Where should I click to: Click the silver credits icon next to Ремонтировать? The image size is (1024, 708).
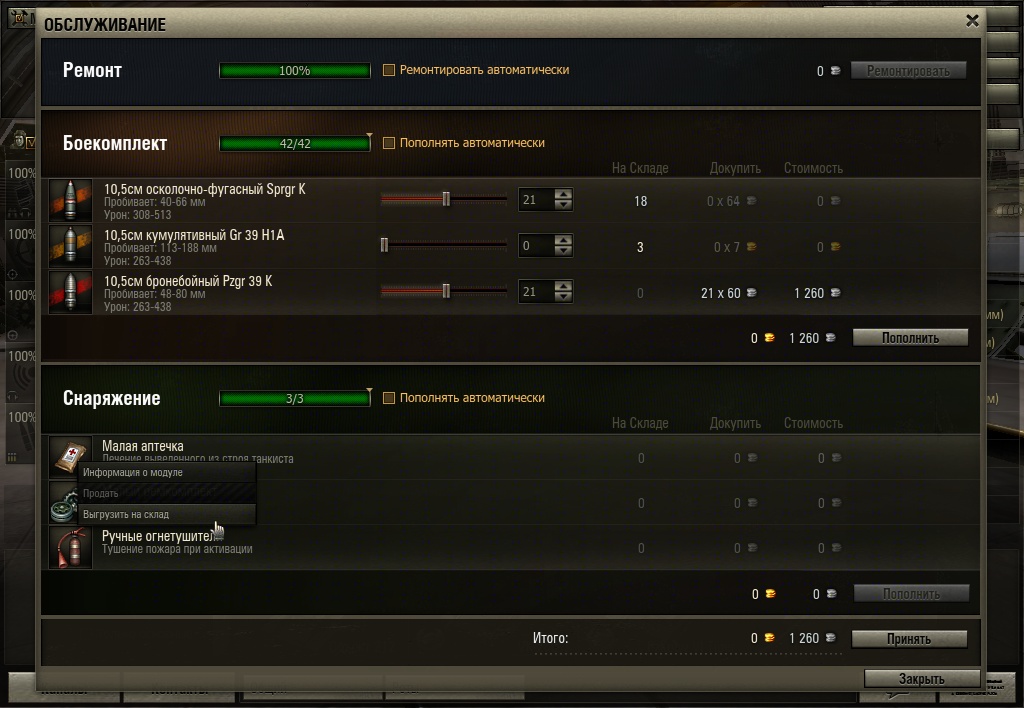click(x=835, y=71)
